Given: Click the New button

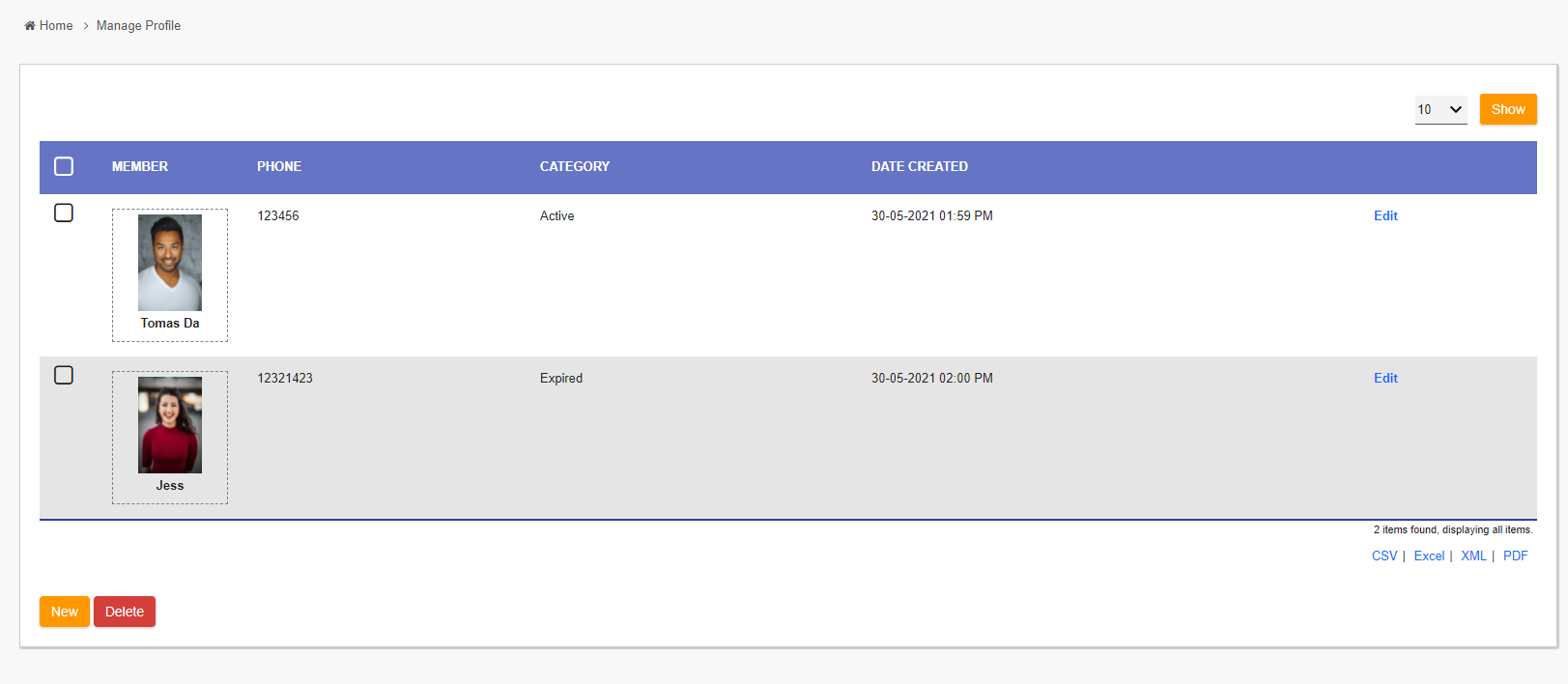Looking at the screenshot, I should pyautogui.click(x=65, y=612).
